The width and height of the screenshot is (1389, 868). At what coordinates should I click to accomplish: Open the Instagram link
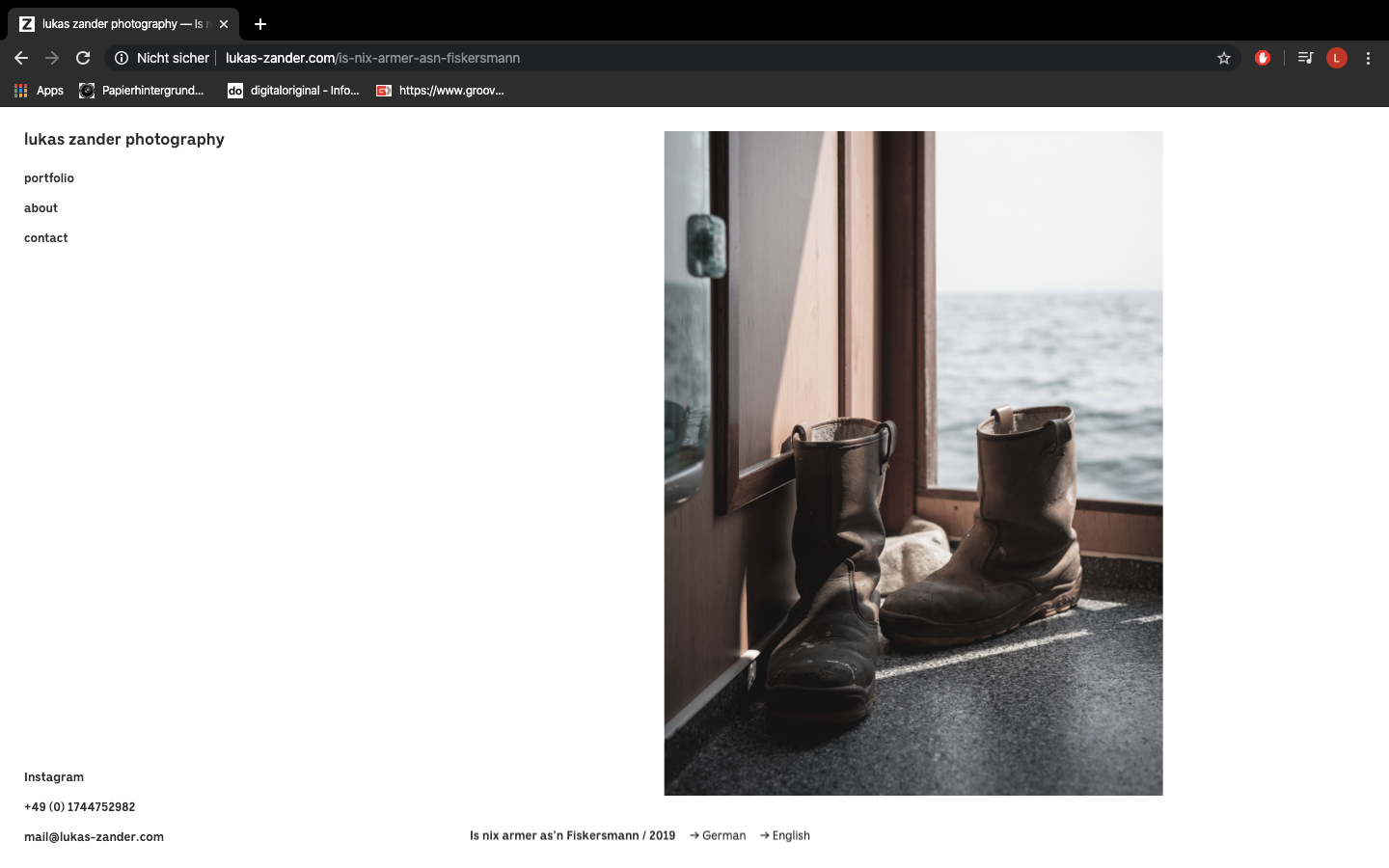coord(54,777)
